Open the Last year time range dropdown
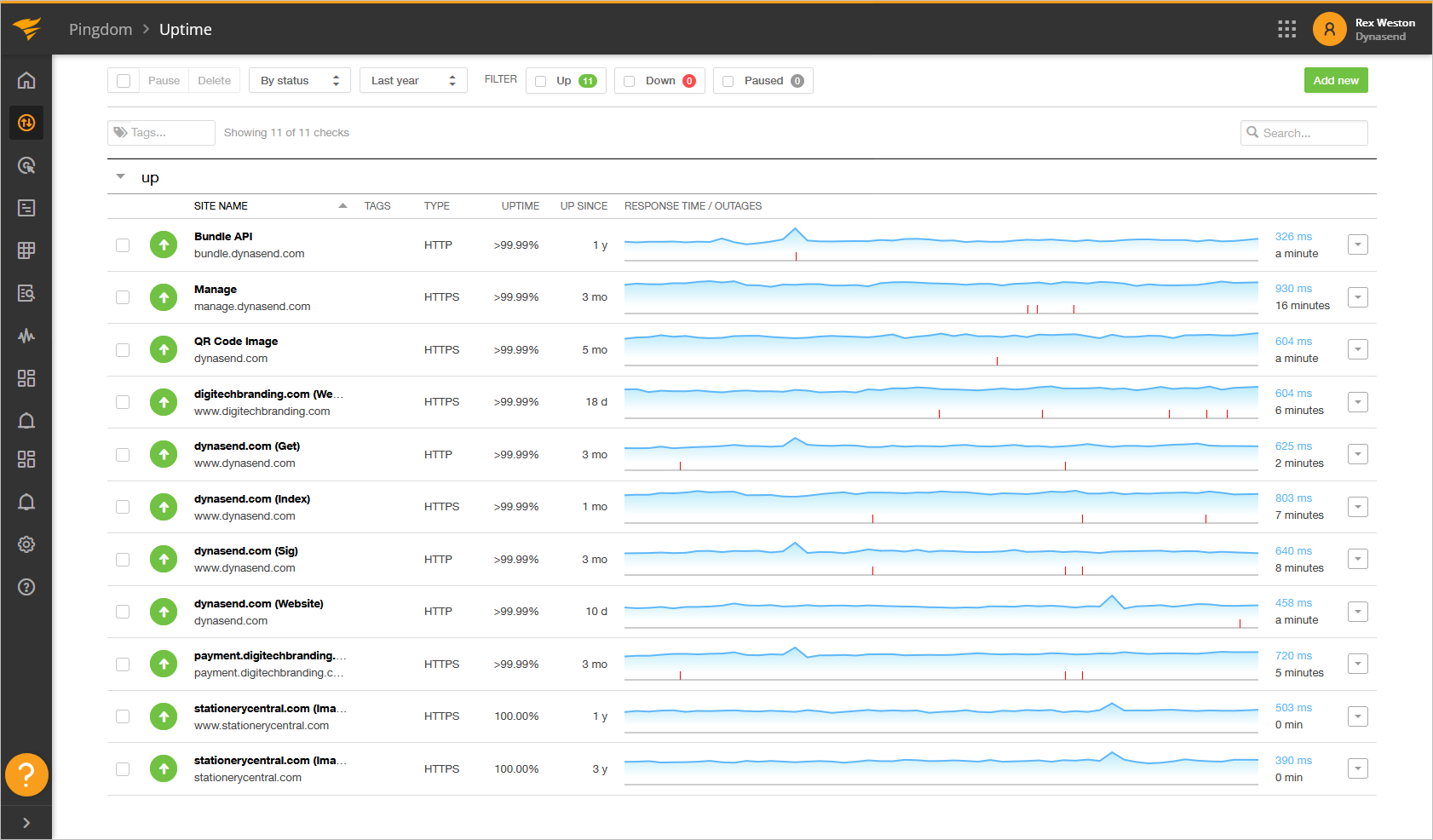 point(413,81)
